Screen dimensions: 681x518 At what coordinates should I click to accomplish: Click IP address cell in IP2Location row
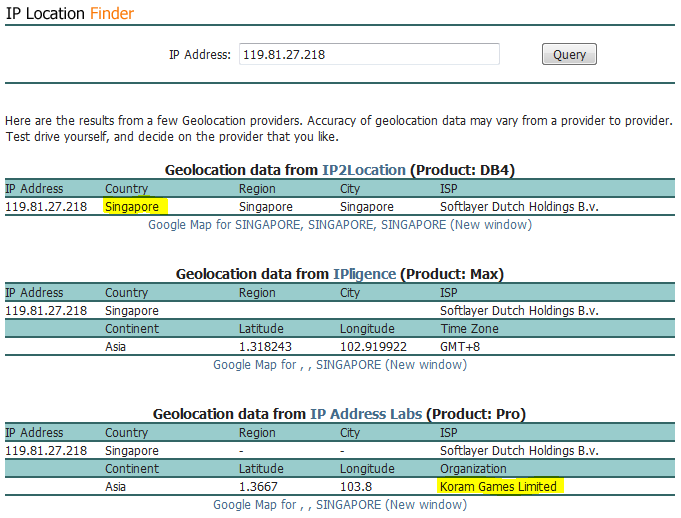pyautogui.click(x=46, y=207)
